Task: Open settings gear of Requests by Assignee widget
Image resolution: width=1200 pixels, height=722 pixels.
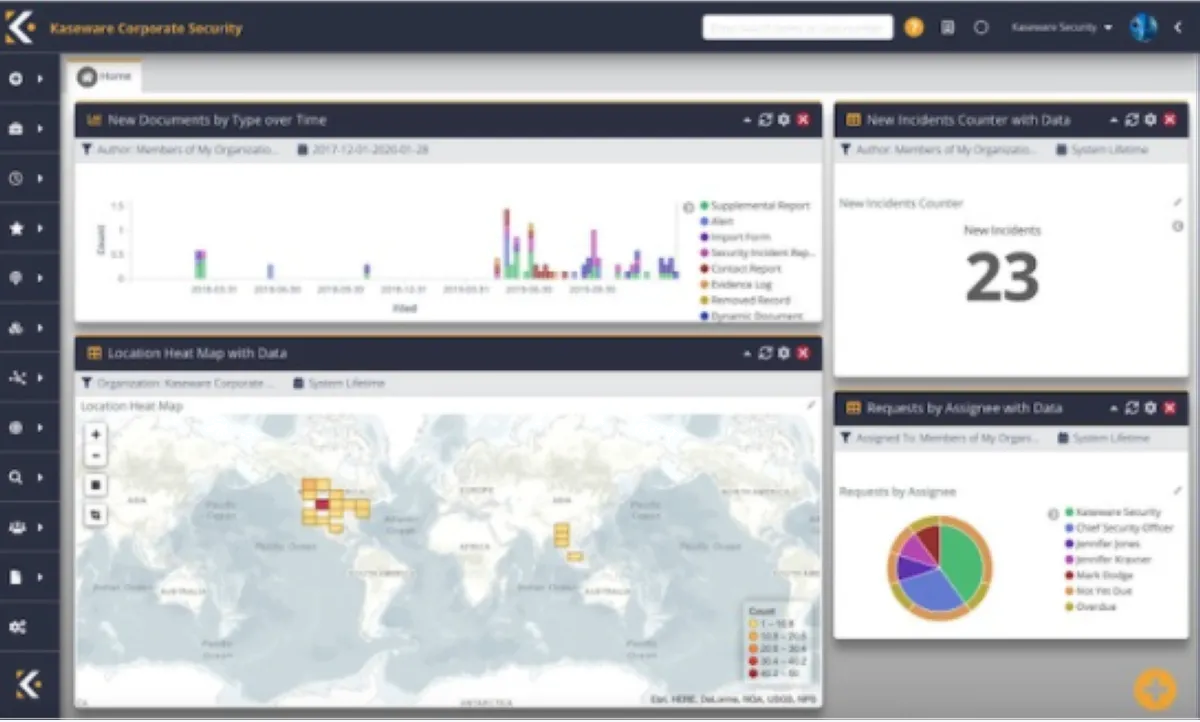Action: click(x=1150, y=407)
